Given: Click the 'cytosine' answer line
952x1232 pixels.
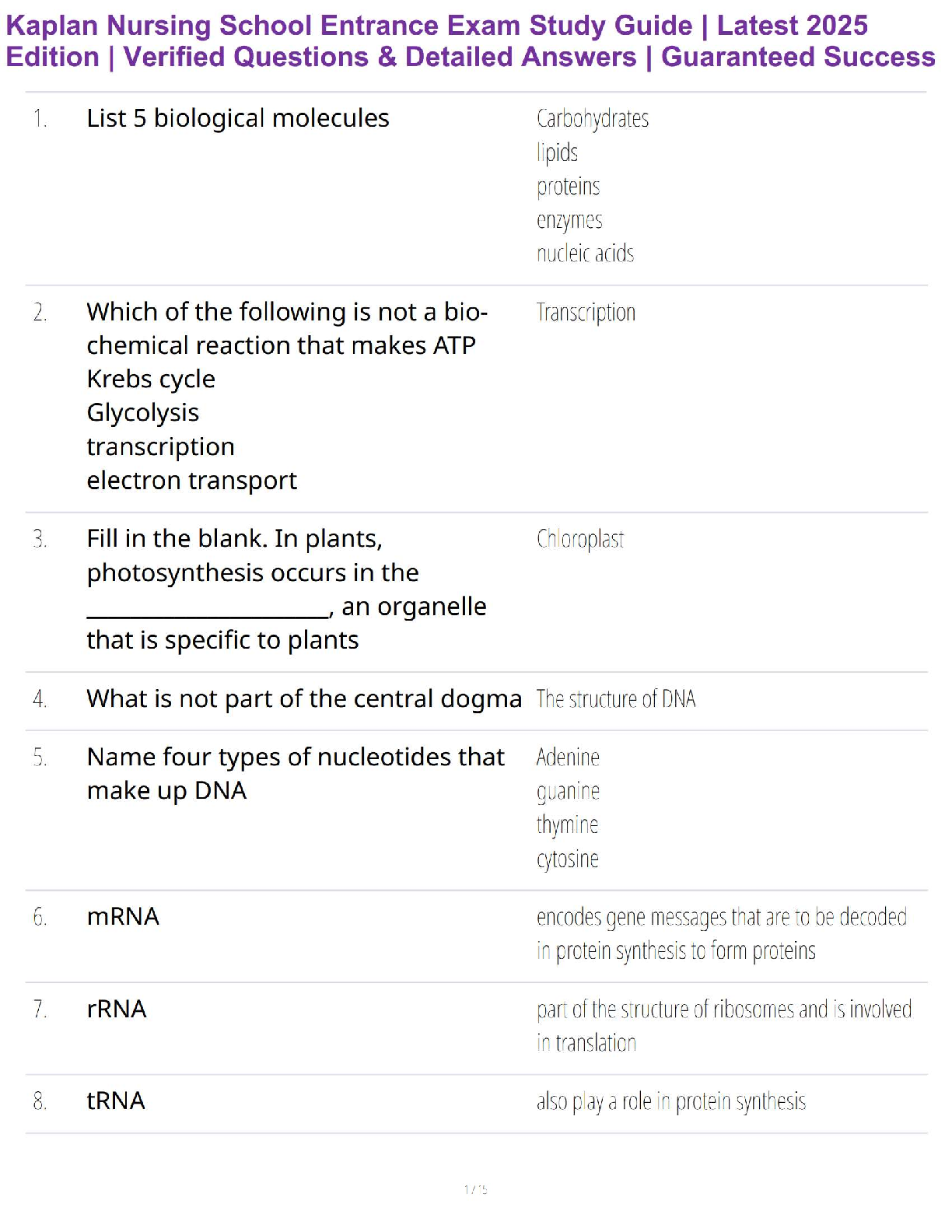Looking at the screenshot, I should (568, 859).
